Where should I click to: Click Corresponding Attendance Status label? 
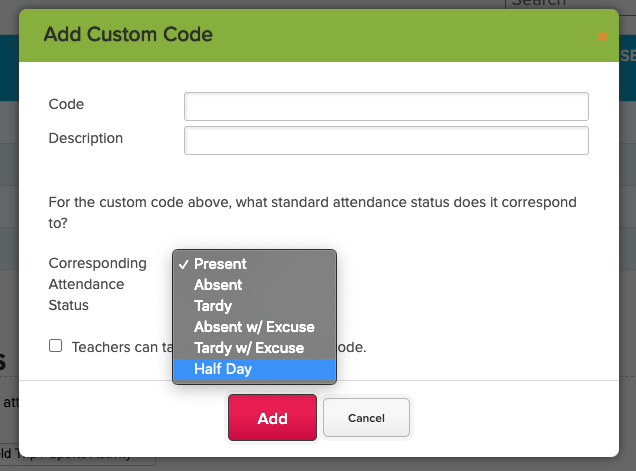click(x=97, y=284)
